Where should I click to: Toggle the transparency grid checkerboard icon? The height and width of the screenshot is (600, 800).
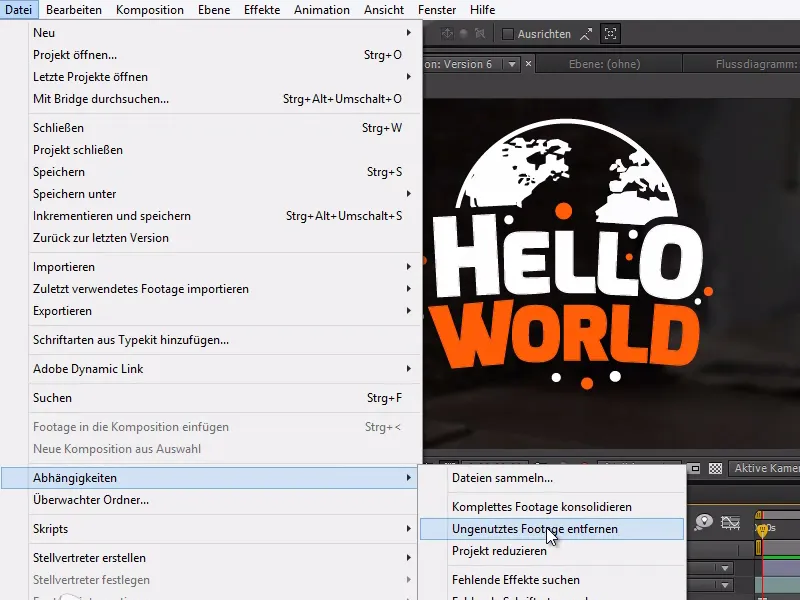pyautogui.click(x=715, y=468)
